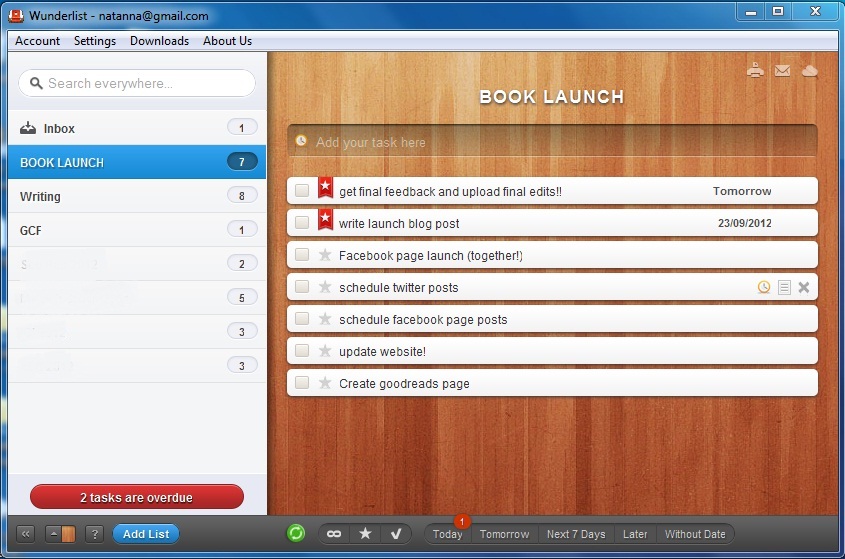The image size is (845, 559).
Task: Star the 'update website!' task
Action: tap(324, 351)
